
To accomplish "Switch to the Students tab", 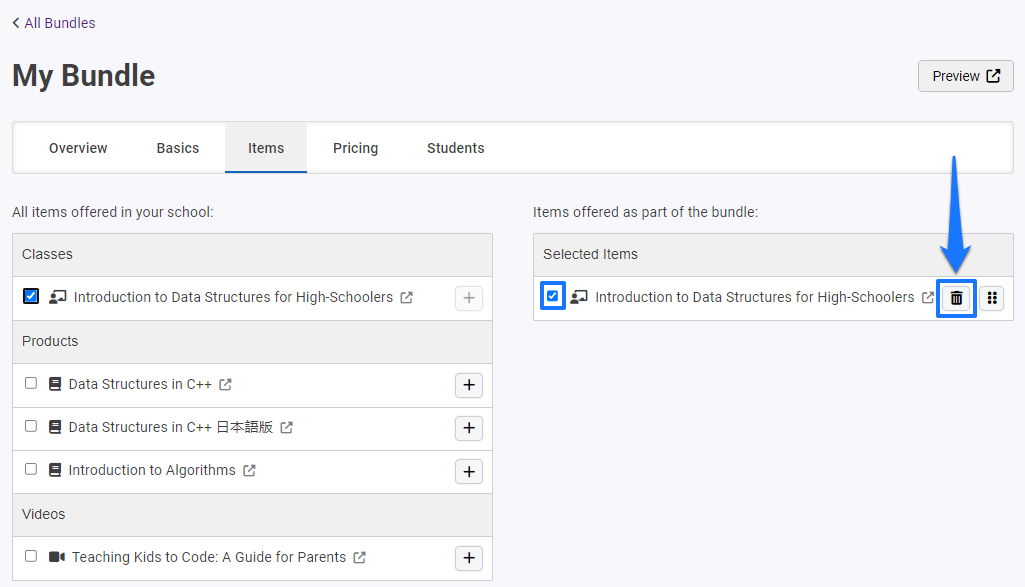I will click(x=456, y=148).
